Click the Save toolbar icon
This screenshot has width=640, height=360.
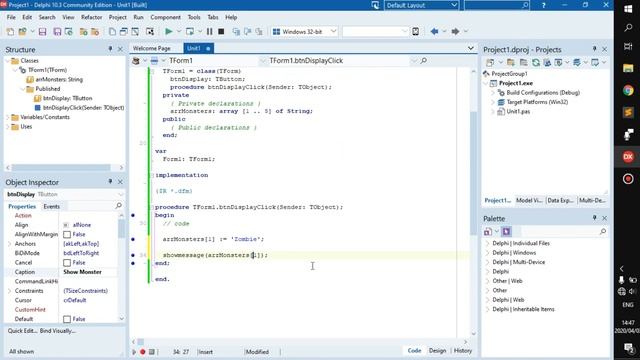click(x=42, y=31)
